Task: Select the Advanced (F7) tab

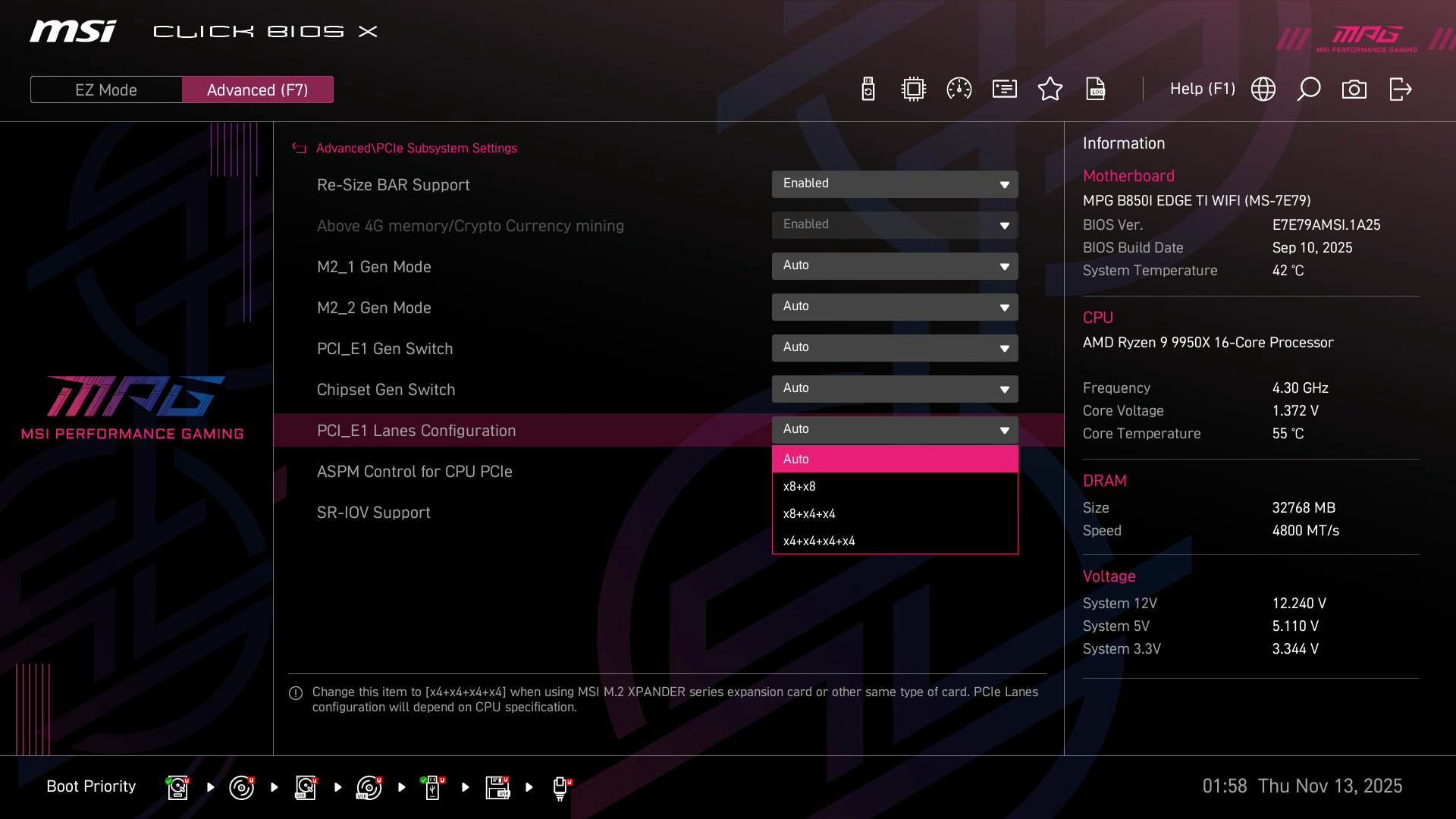Action: pos(258,89)
